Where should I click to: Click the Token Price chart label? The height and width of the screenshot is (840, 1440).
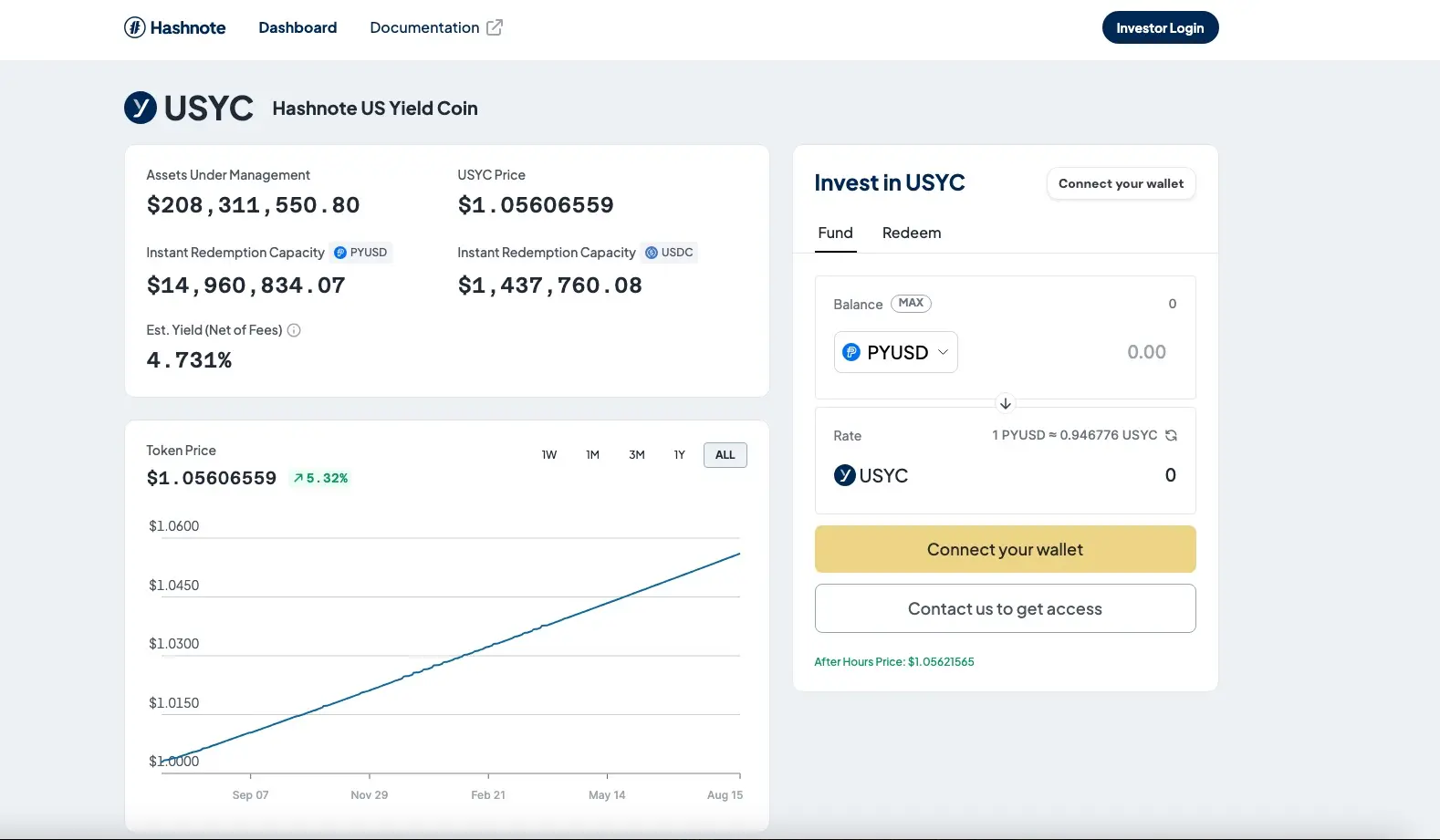tap(181, 451)
